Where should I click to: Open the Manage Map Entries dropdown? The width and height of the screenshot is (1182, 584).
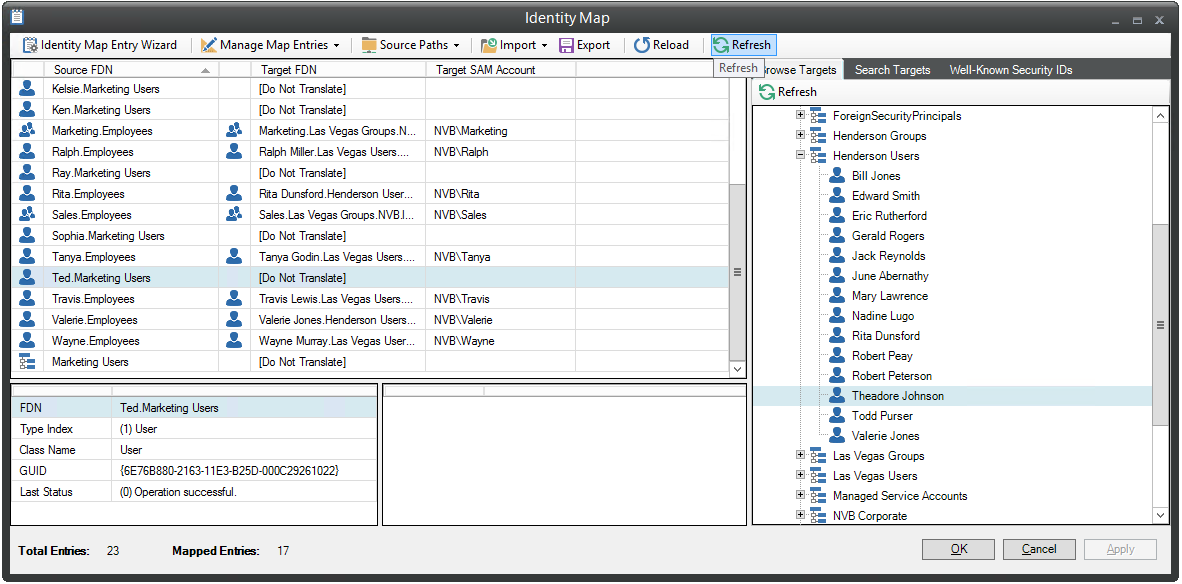271,45
